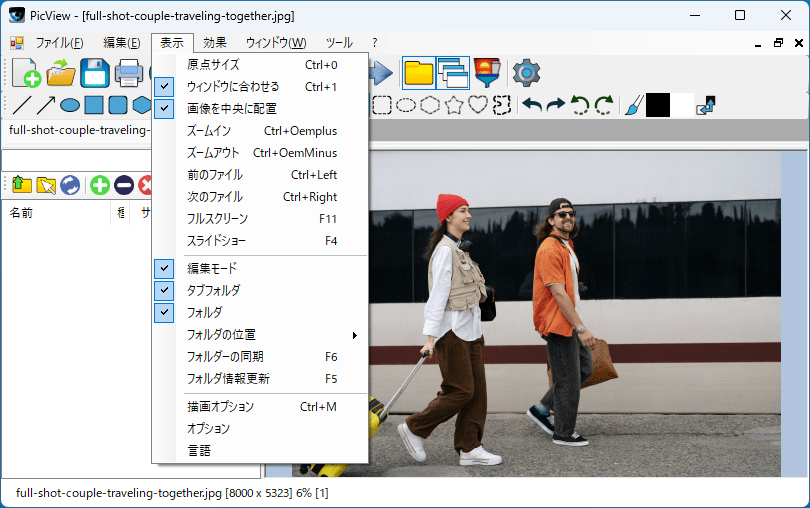810x508 pixels.
Task: Click the floppy disk save icon
Action: coord(95,73)
